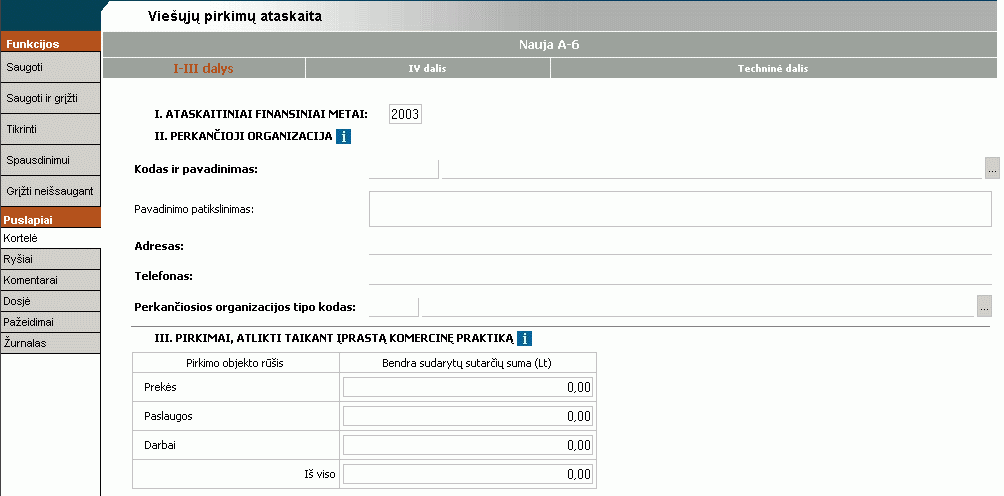Open info icon next to Perkančioji organizacija

[343, 136]
